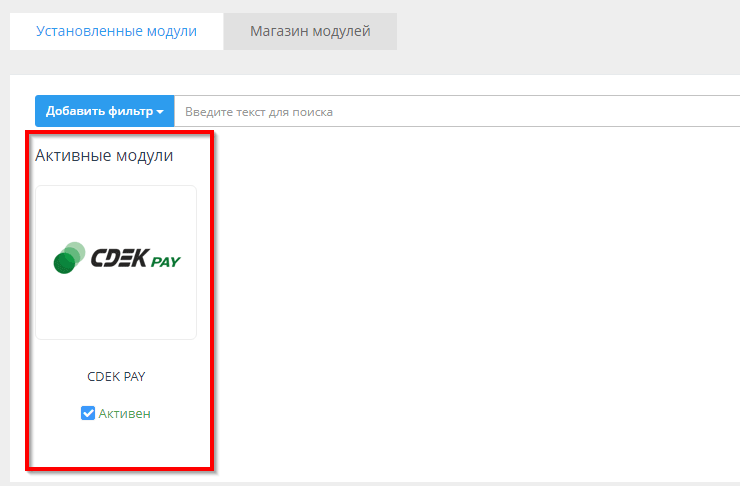
Task: Open the CDEK PAY module logo thumbnail
Action: pos(116,262)
